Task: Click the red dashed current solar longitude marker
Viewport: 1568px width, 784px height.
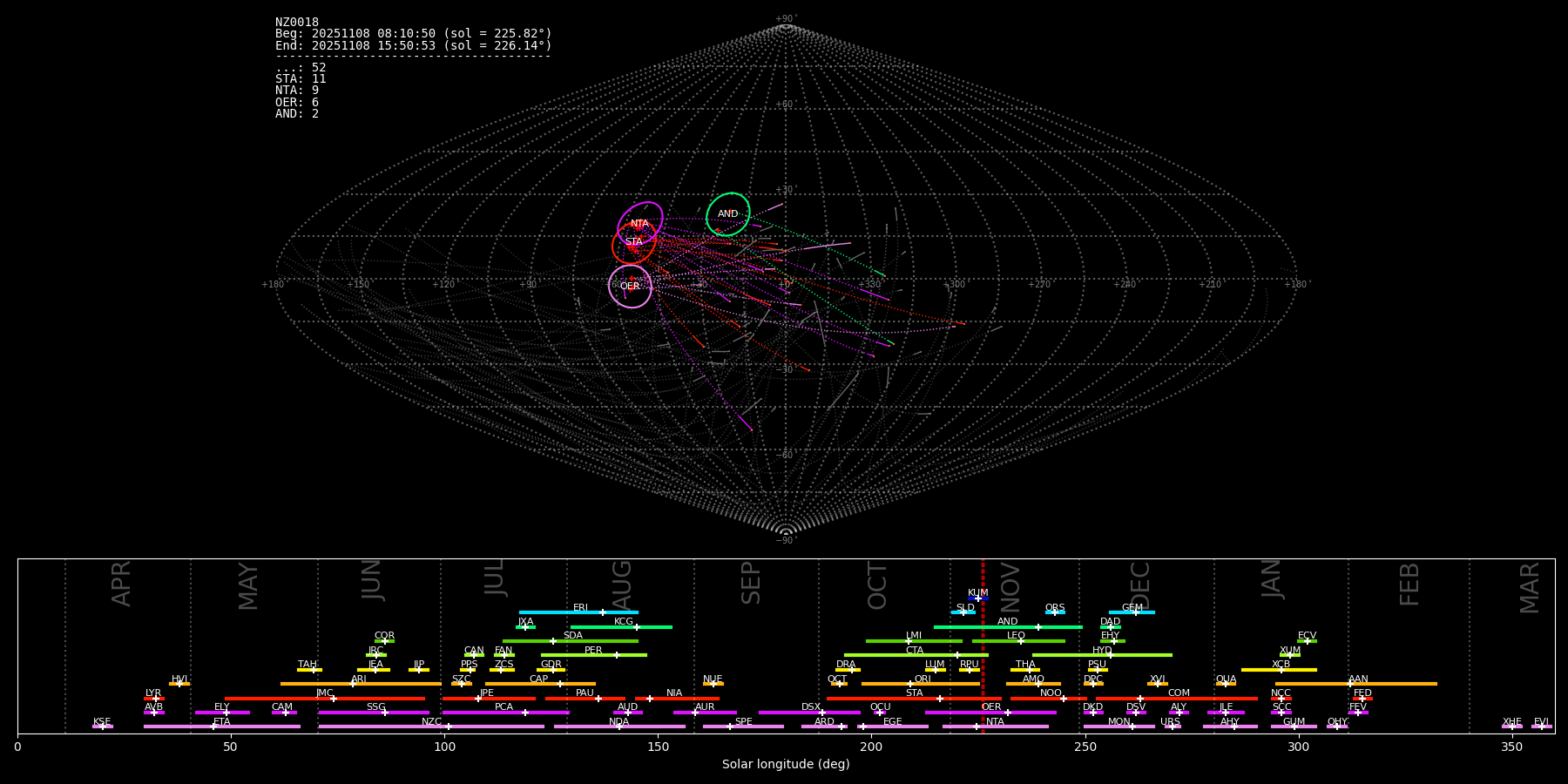Action: click(983, 645)
